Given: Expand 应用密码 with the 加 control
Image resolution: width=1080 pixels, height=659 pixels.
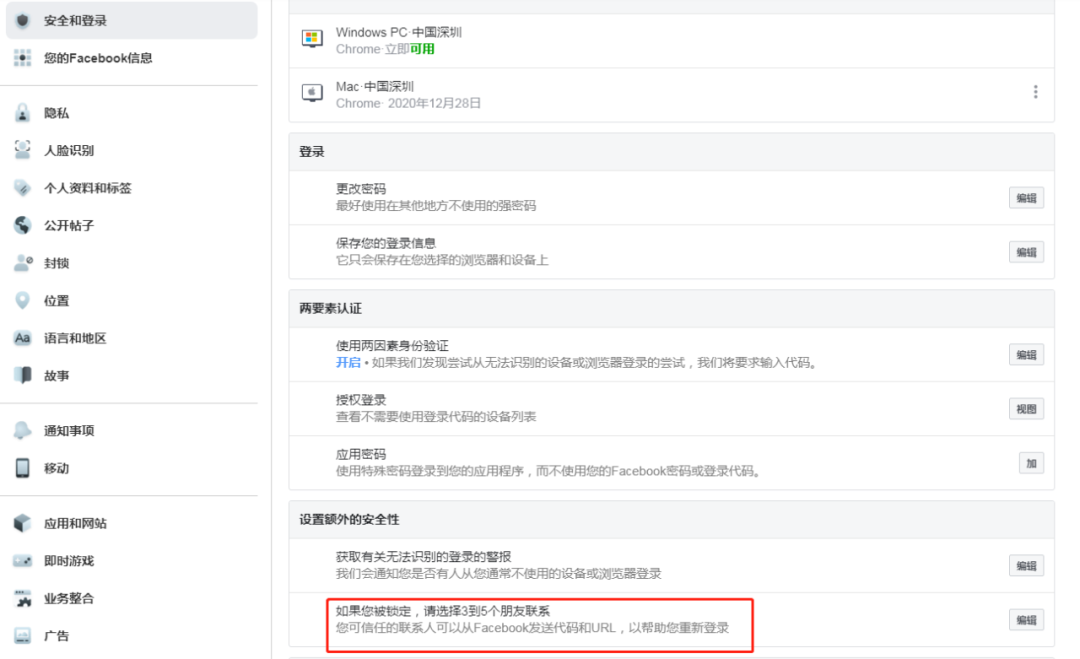Looking at the screenshot, I should tap(1031, 462).
